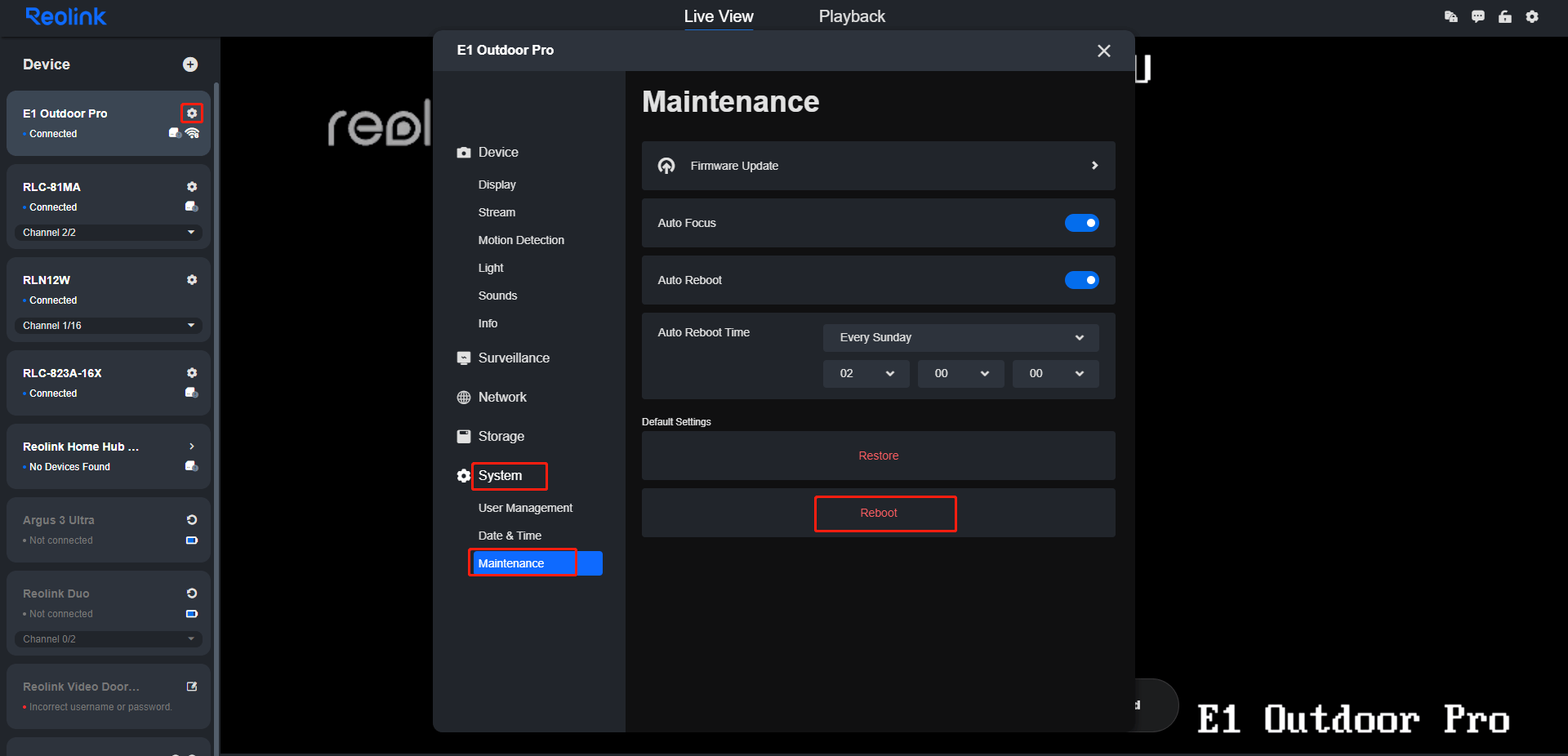This screenshot has width=1568, height=756.
Task: Toggle the Auto Focus switch
Action: coord(1082,223)
